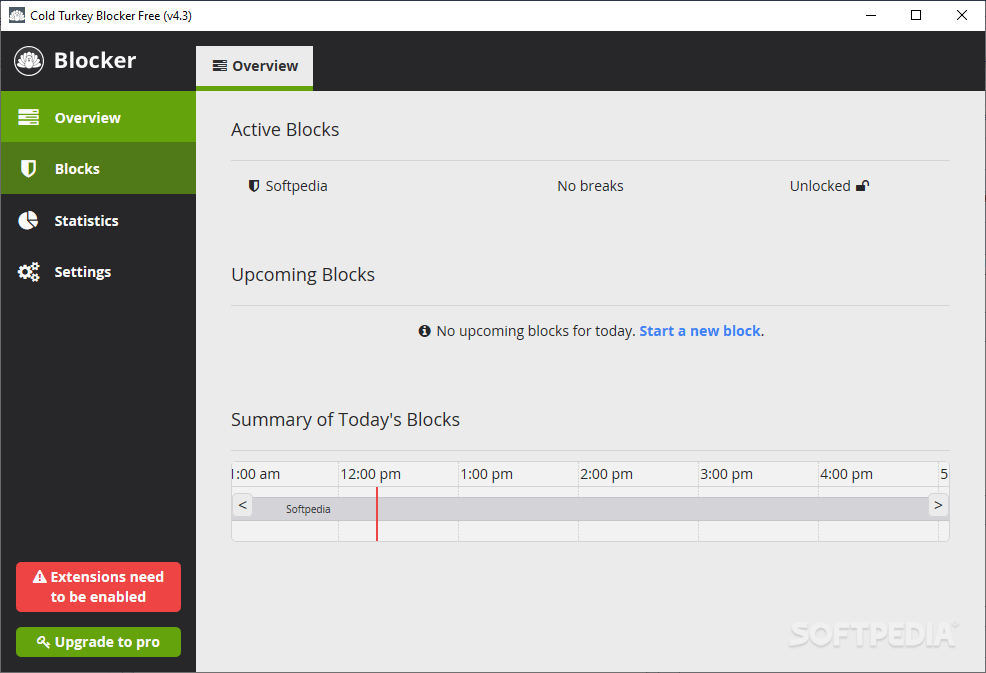
Task: Click the Start a new block link
Action: point(699,330)
